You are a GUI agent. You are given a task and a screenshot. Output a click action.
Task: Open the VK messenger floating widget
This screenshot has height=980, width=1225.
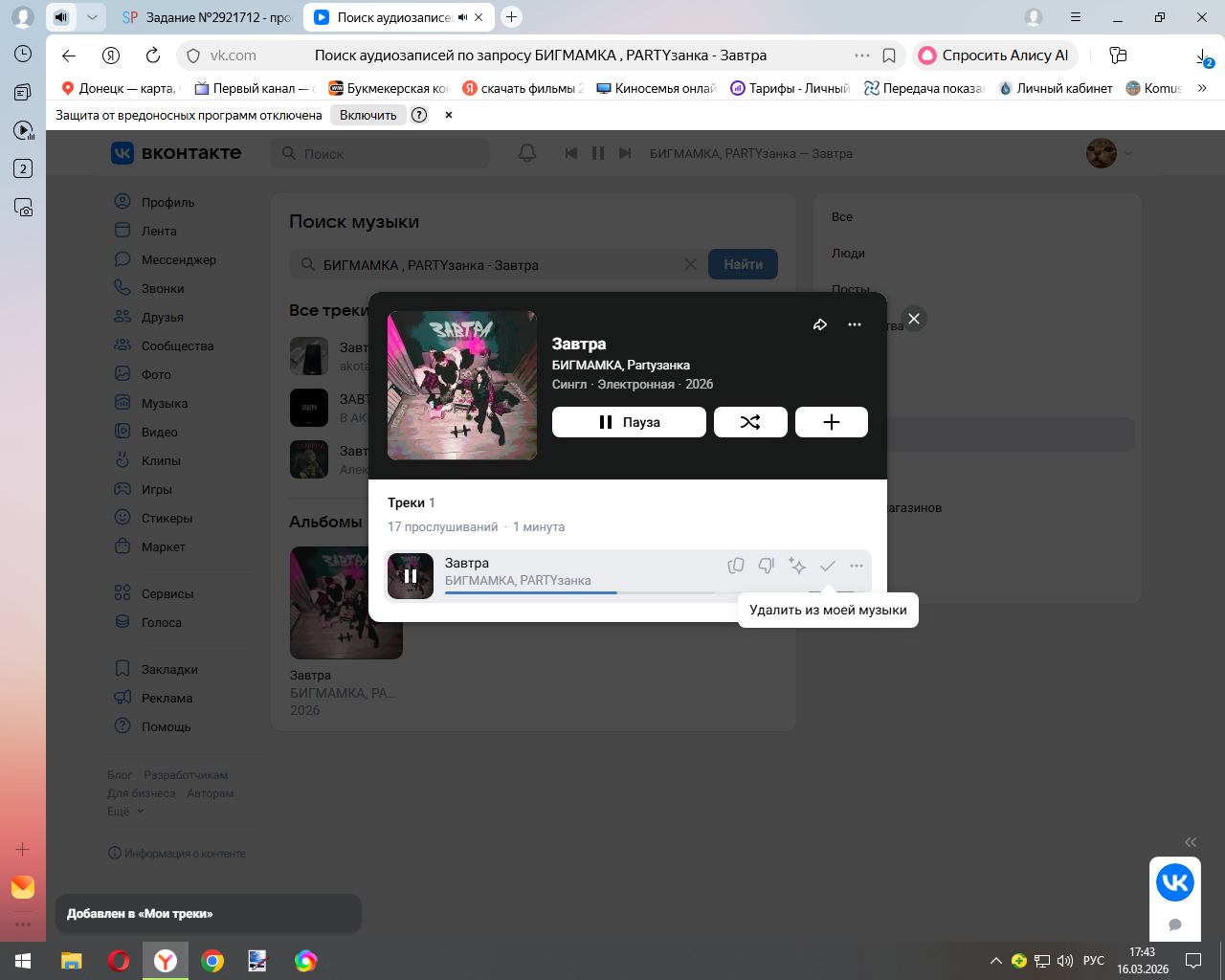point(1175,881)
